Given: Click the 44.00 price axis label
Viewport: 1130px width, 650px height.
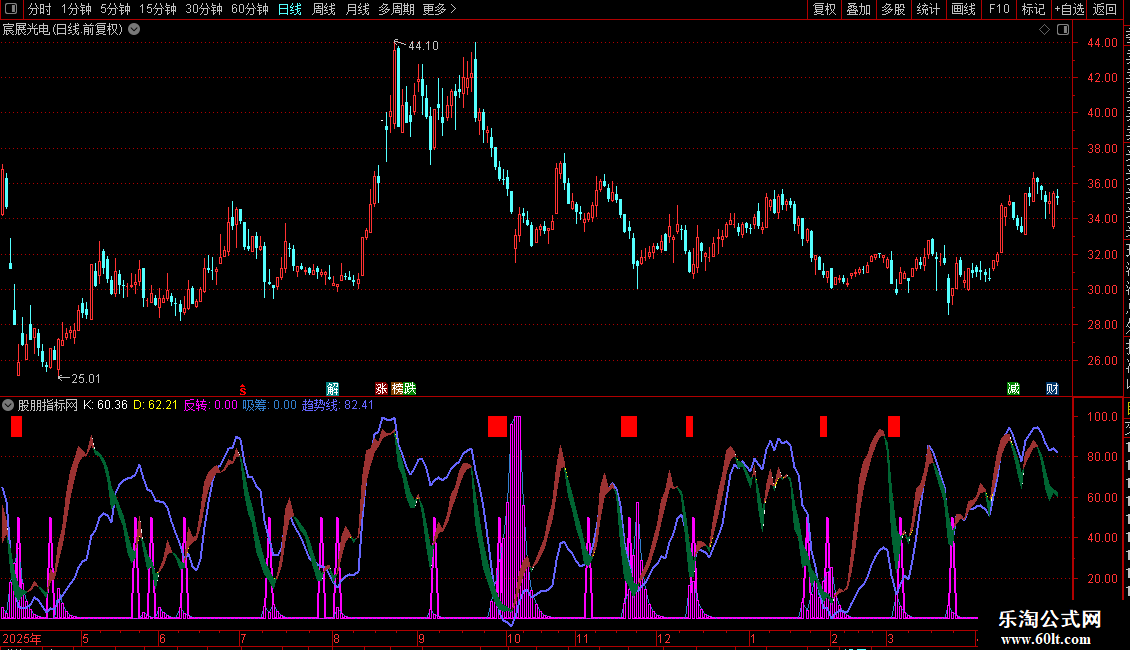Looking at the screenshot, I should pyautogui.click(x=1103, y=43).
